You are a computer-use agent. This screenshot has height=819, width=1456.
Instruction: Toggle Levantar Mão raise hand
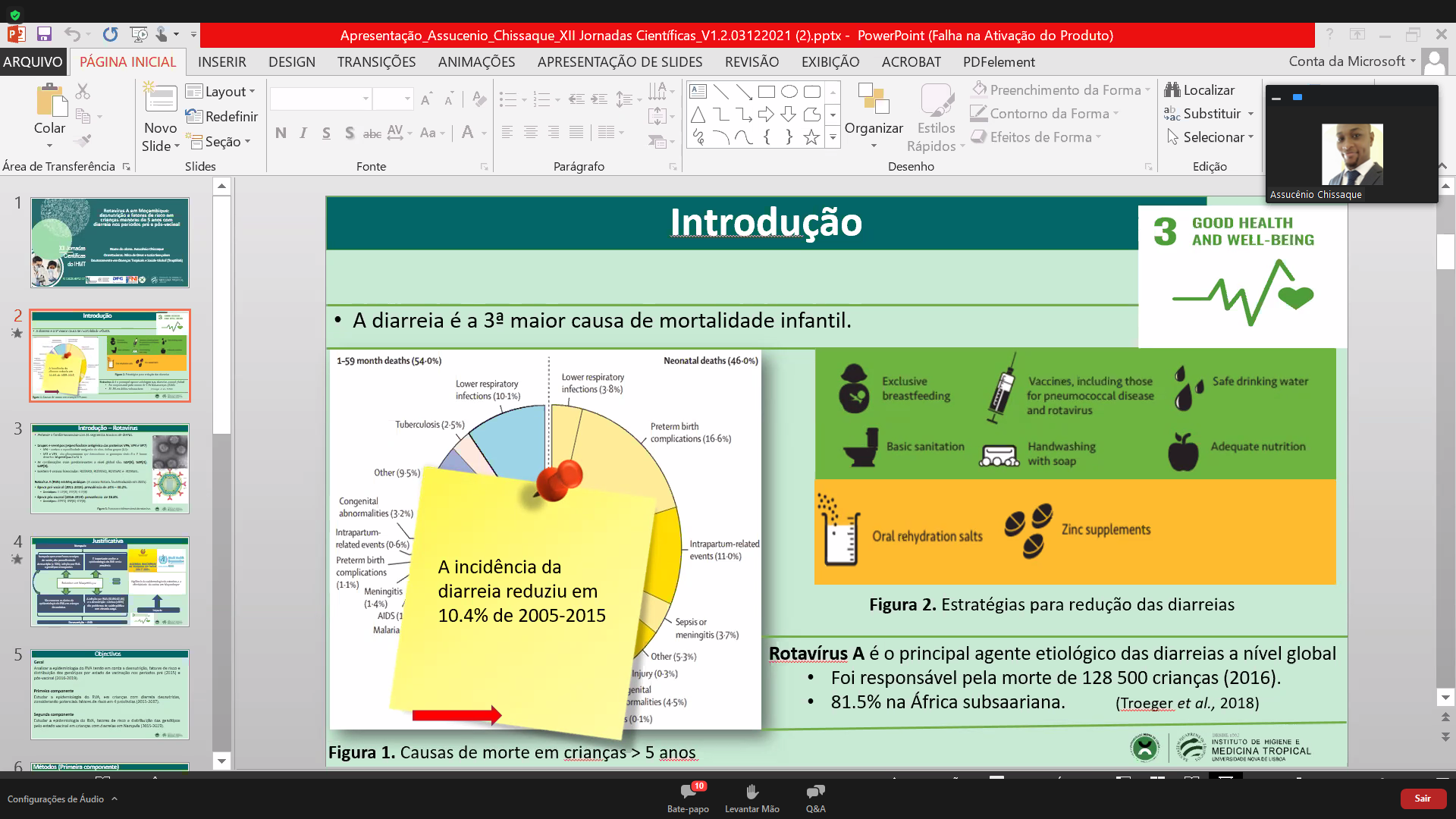click(x=752, y=792)
